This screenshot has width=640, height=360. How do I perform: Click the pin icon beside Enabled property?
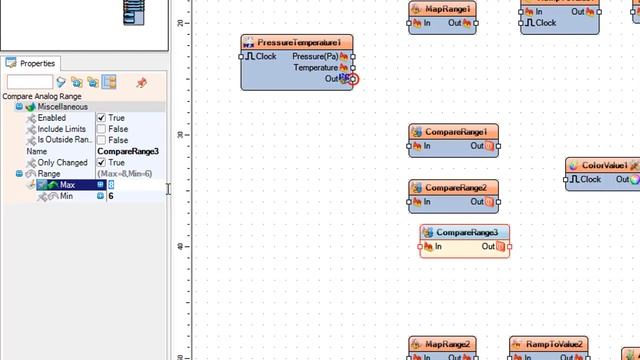click(x=31, y=118)
